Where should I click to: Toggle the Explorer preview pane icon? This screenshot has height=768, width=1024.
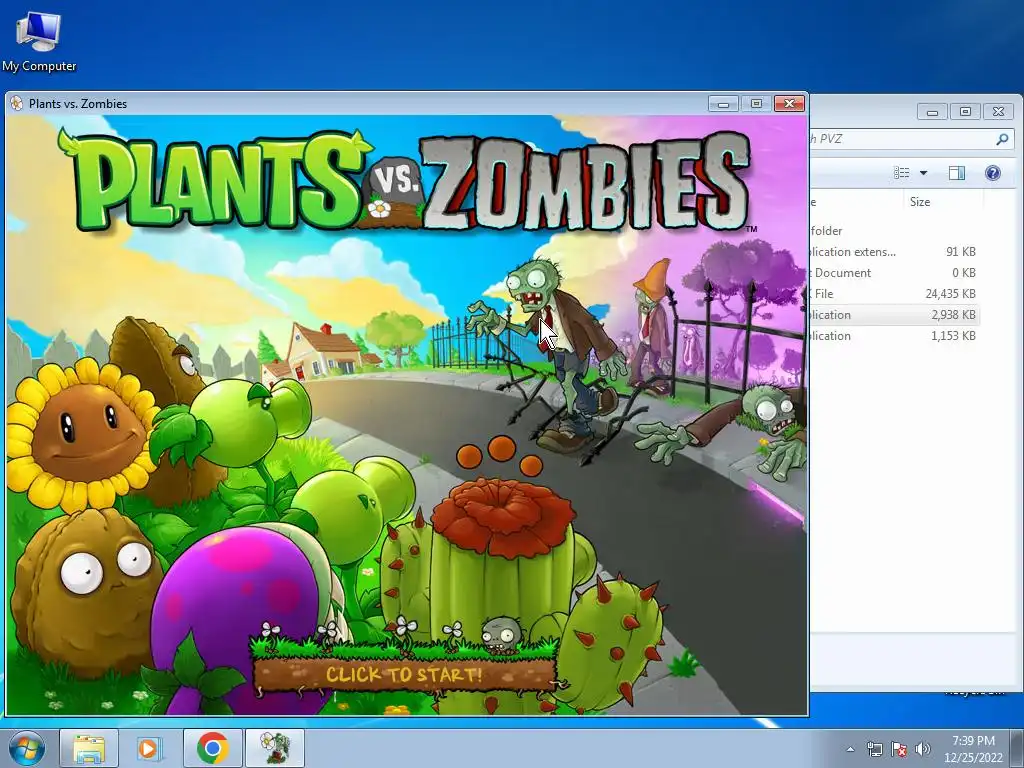[x=957, y=172]
